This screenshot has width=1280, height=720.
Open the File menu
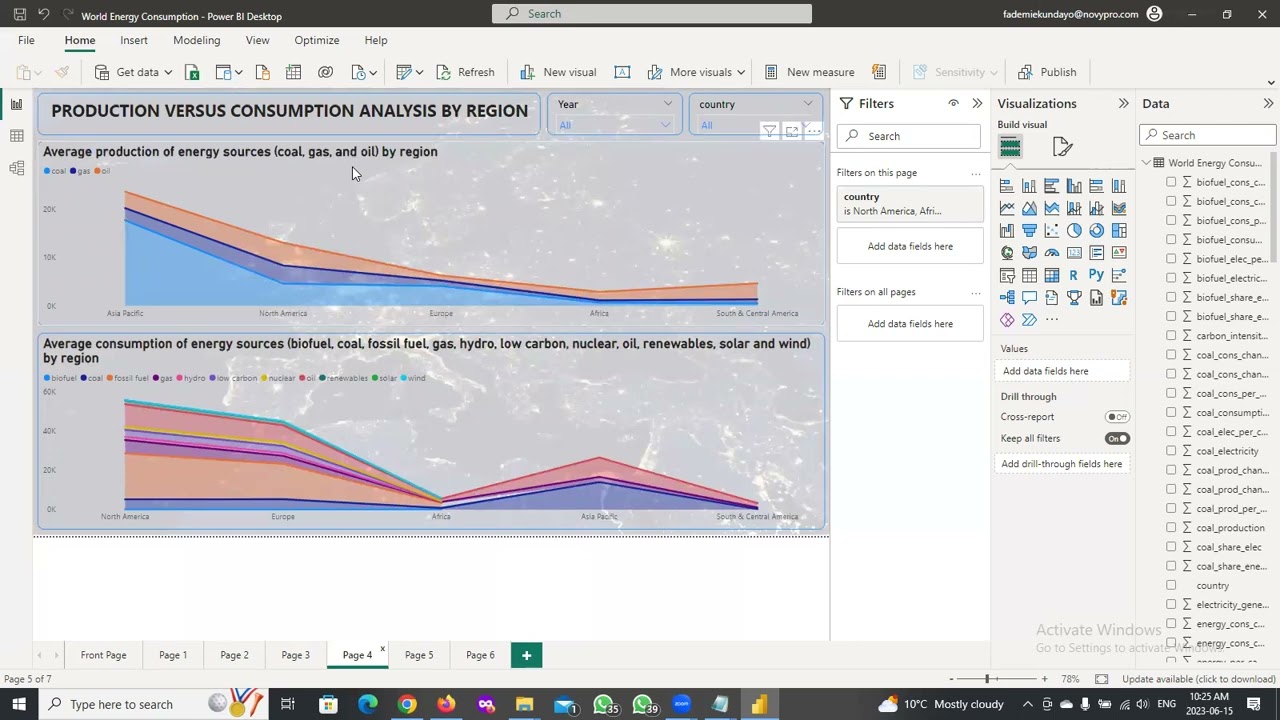coord(26,40)
